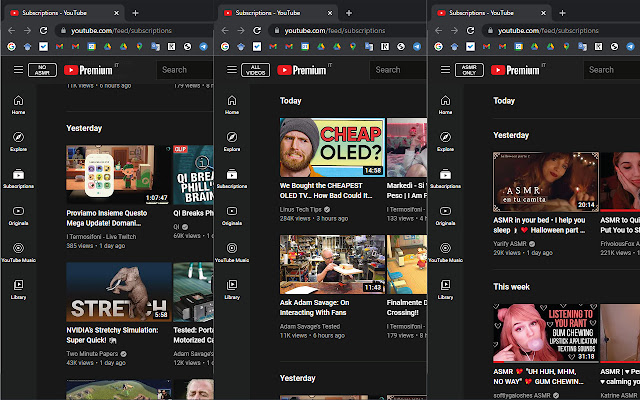Viewport: 640px width, 400px height.
Task: Open Library in ASMR ONLY window sidebar
Action: pyautogui.click(x=445, y=289)
